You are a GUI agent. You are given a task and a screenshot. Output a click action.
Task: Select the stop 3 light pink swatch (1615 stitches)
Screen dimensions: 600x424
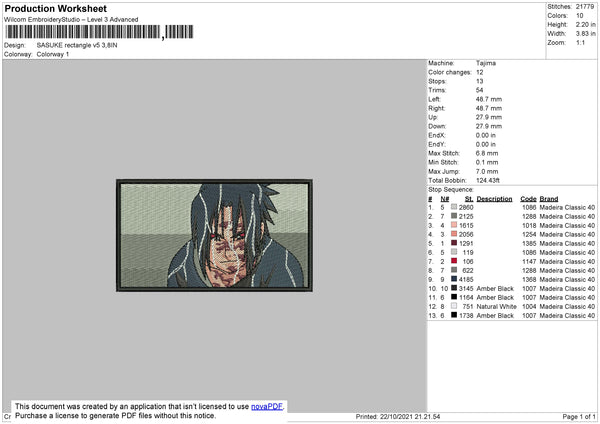click(454, 225)
